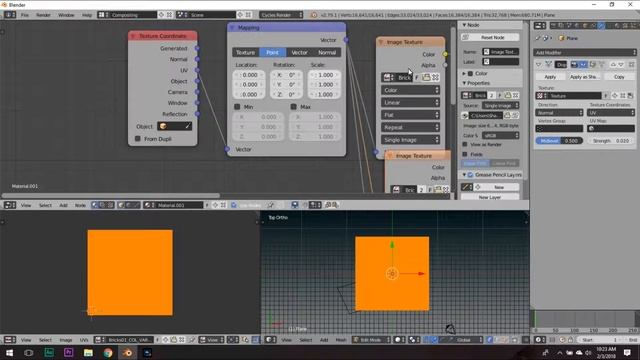
Task: Unlink image X icon in first Image Texture node
Action: 436,78
